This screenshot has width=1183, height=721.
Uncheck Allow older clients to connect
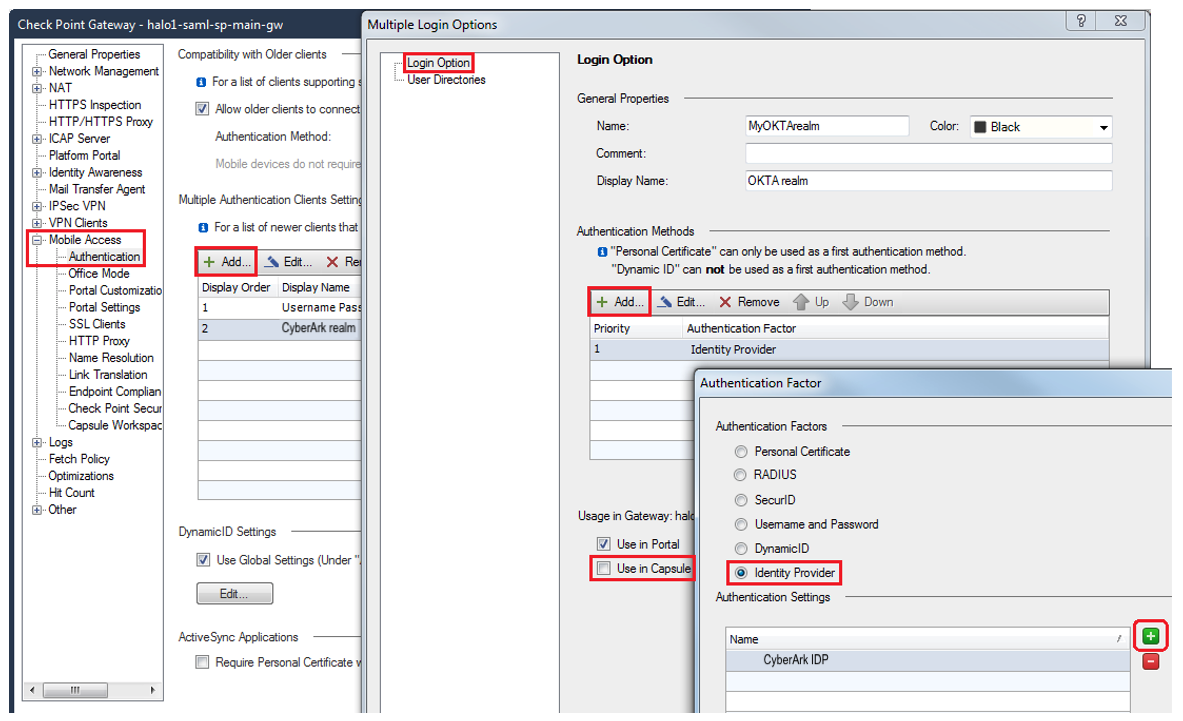[201, 109]
